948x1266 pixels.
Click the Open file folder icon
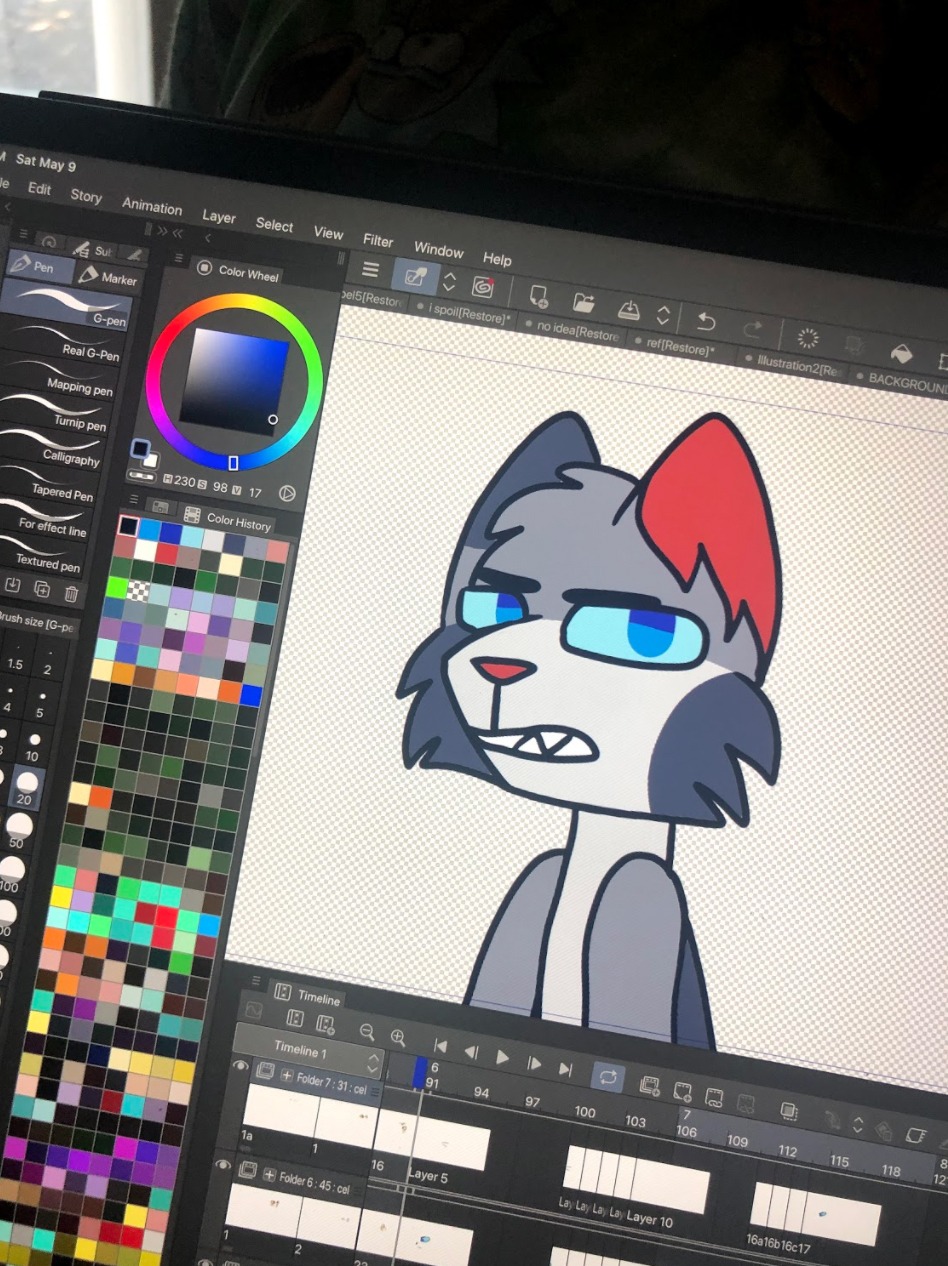[584, 302]
